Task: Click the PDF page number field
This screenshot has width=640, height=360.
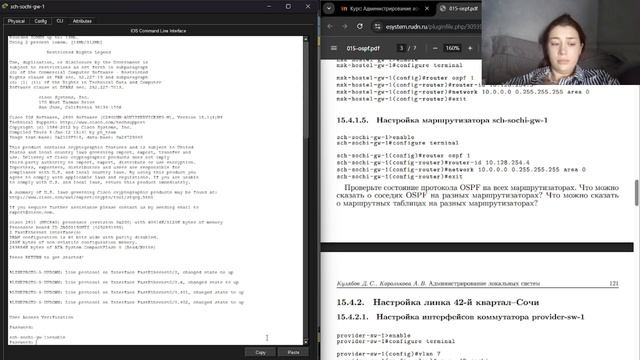Action: click(x=401, y=48)
